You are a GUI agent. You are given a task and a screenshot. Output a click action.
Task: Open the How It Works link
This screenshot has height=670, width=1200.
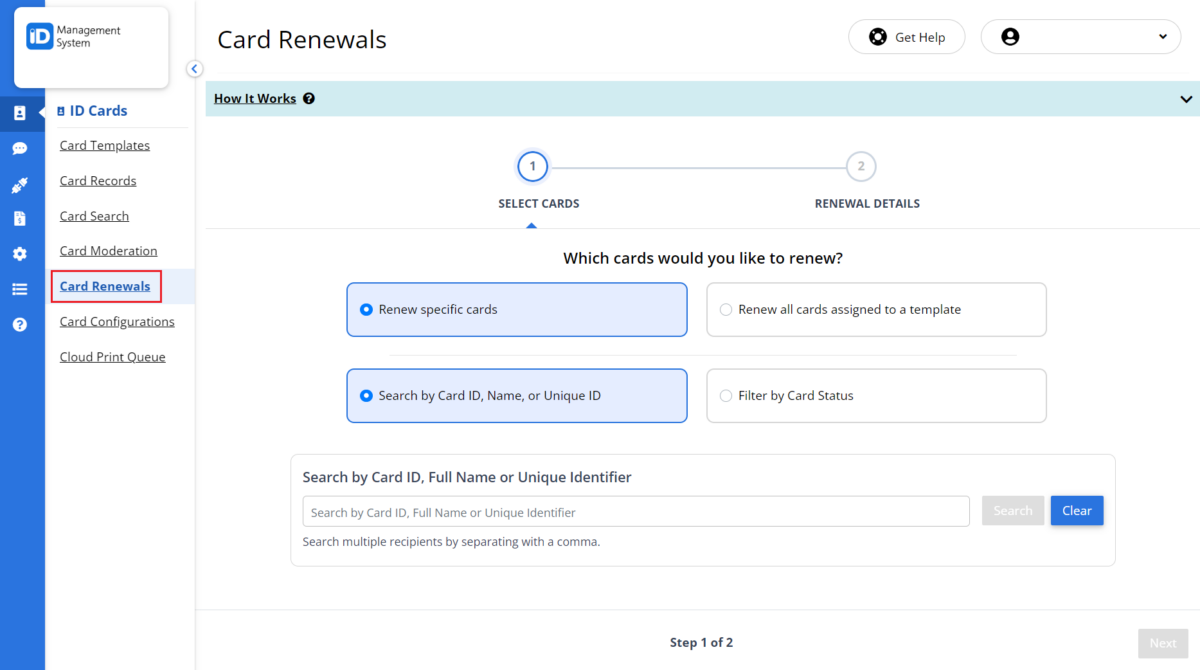(254, 98)
